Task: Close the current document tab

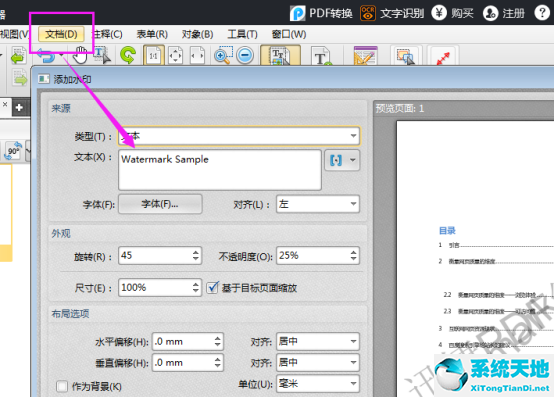Action: [x=5, y=105]
